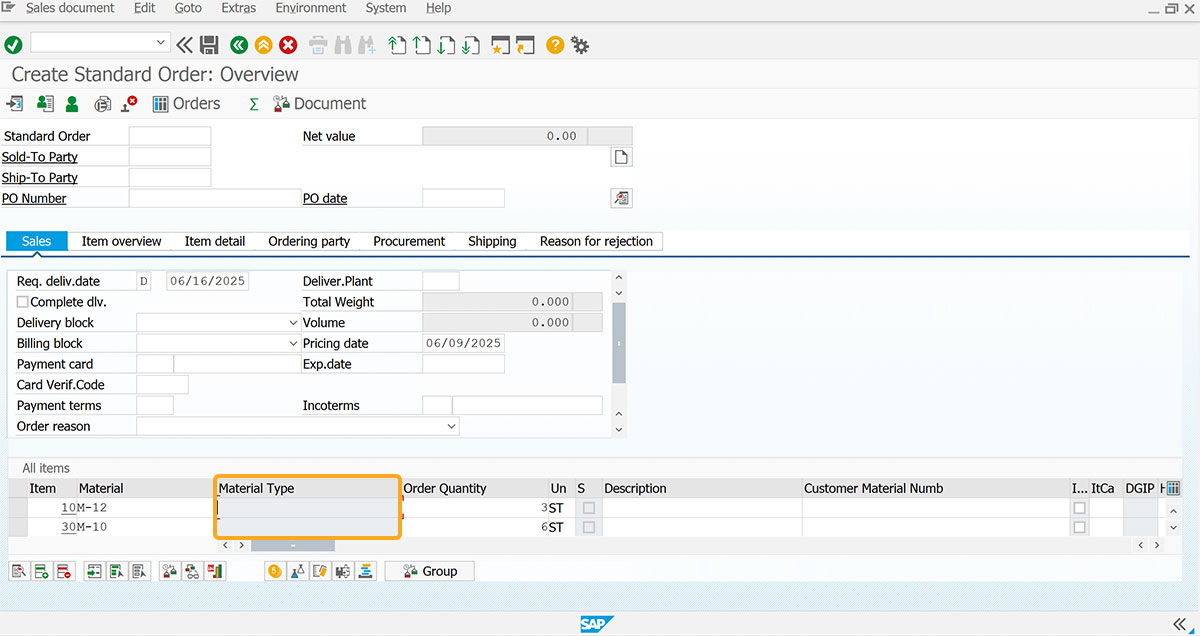Toggle the I... column checkbox for M-10 row
Image resolution: width=1200 pixels, height=636 pixels.
click(1079, 527)
